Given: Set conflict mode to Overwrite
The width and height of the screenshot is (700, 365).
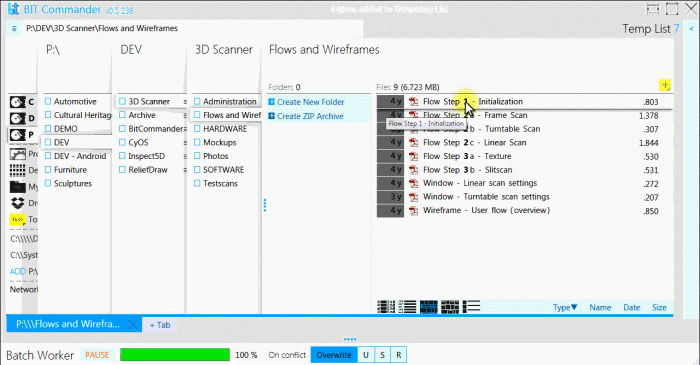Looking at the screenshot, I should point(334,355).
